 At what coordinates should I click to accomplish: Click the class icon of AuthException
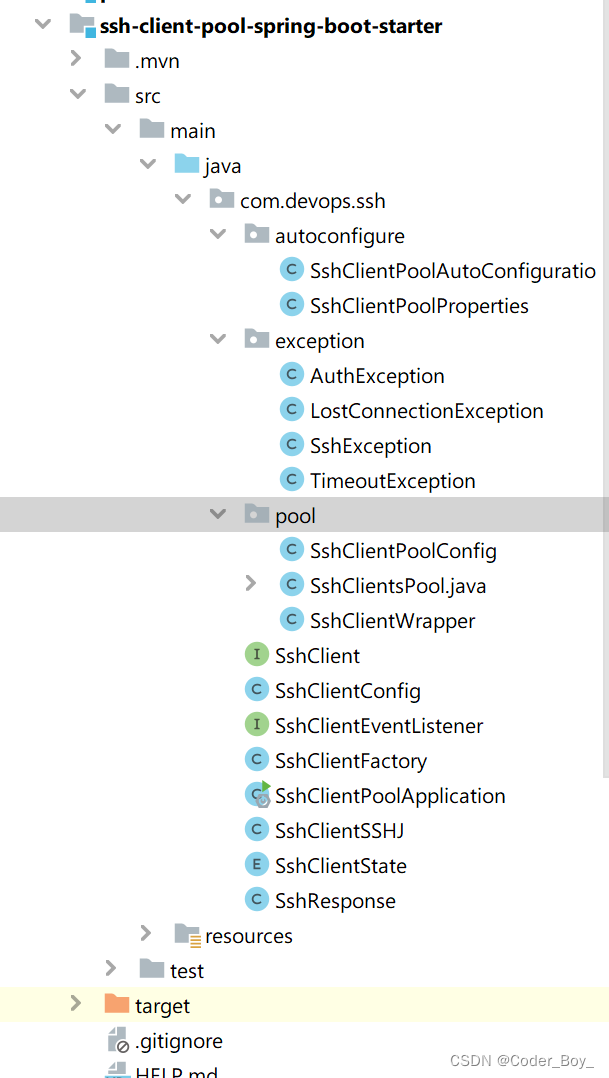[291, 375]
